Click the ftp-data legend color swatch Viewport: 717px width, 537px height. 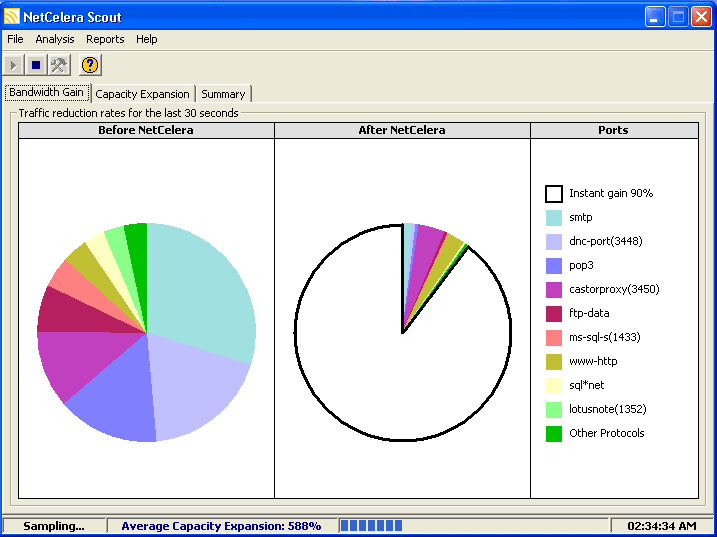[x=554, y=314]
